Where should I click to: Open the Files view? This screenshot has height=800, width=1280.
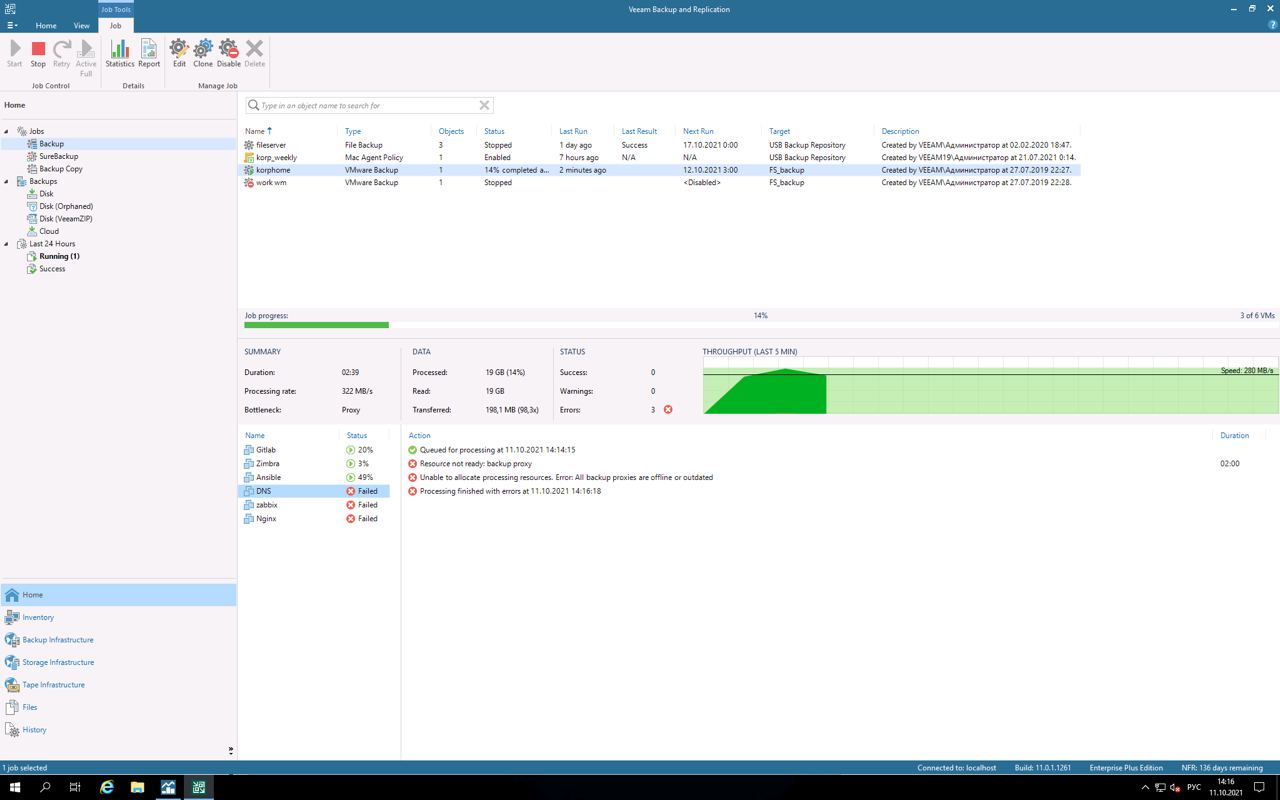tap(118, 707)
